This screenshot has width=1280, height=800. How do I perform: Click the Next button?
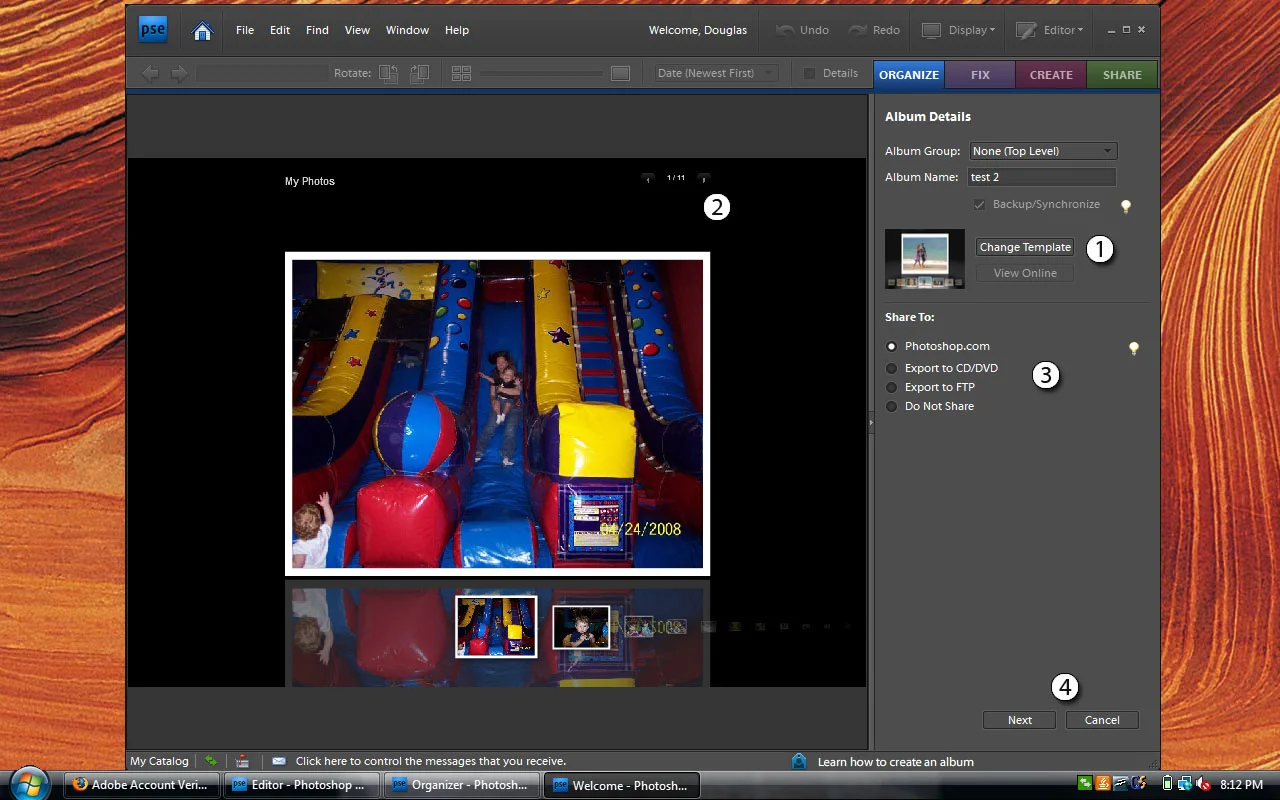click(1020, 720)
